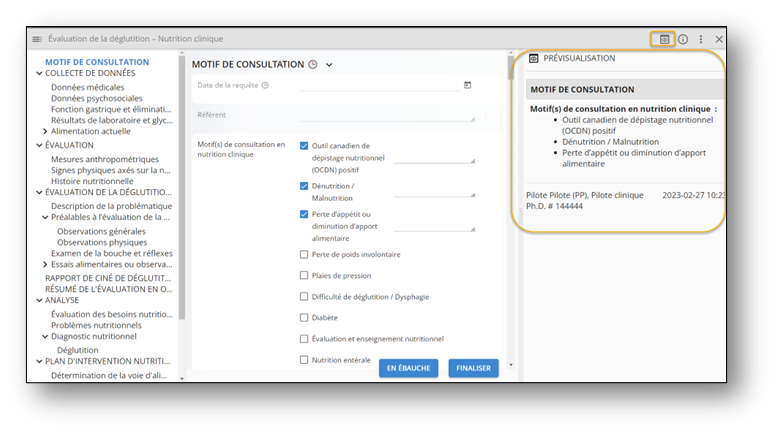
Task: Enable the Diabète checkbox
Action: [304, 317]
